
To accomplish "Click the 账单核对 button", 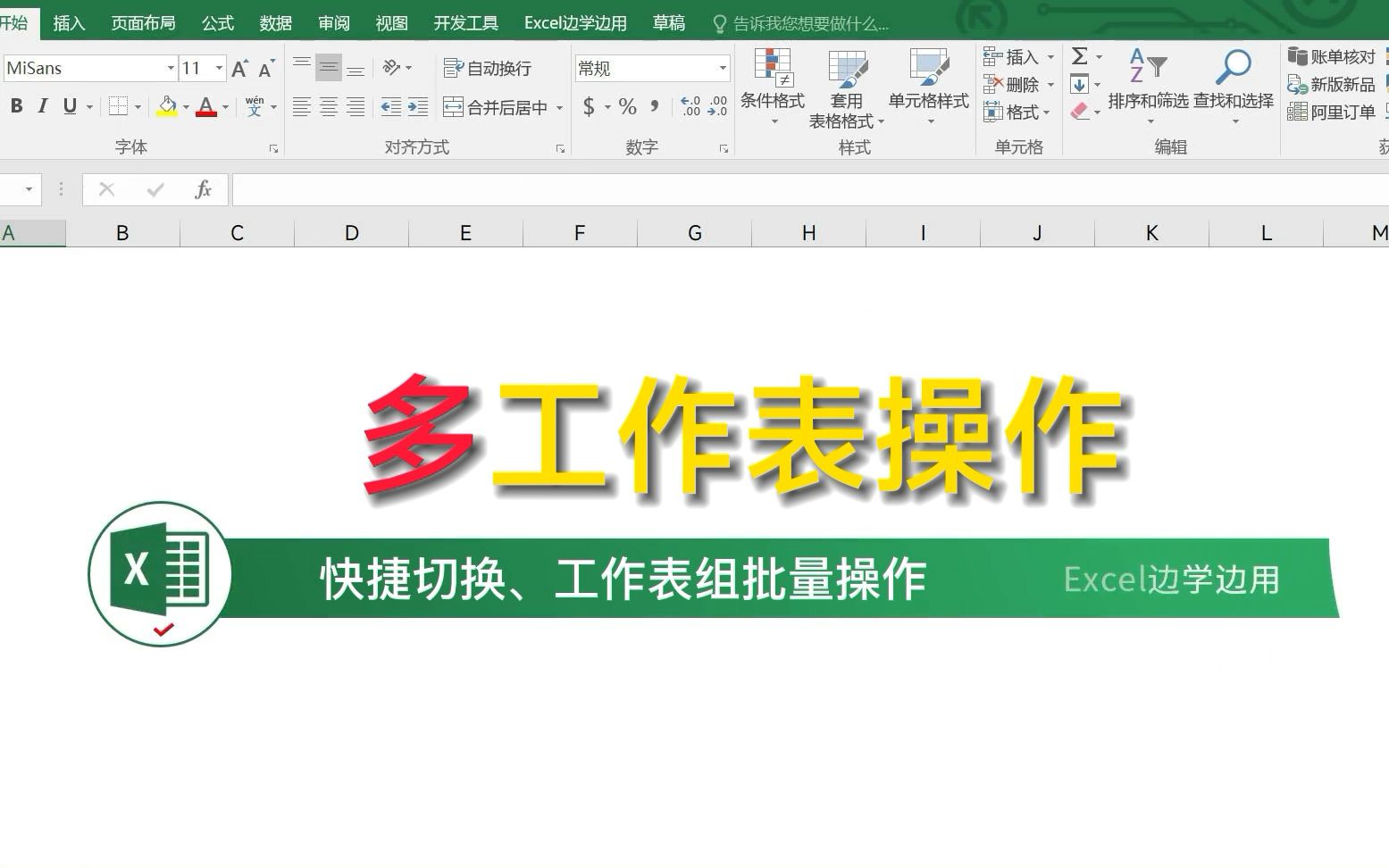I will pos(1331,57).
